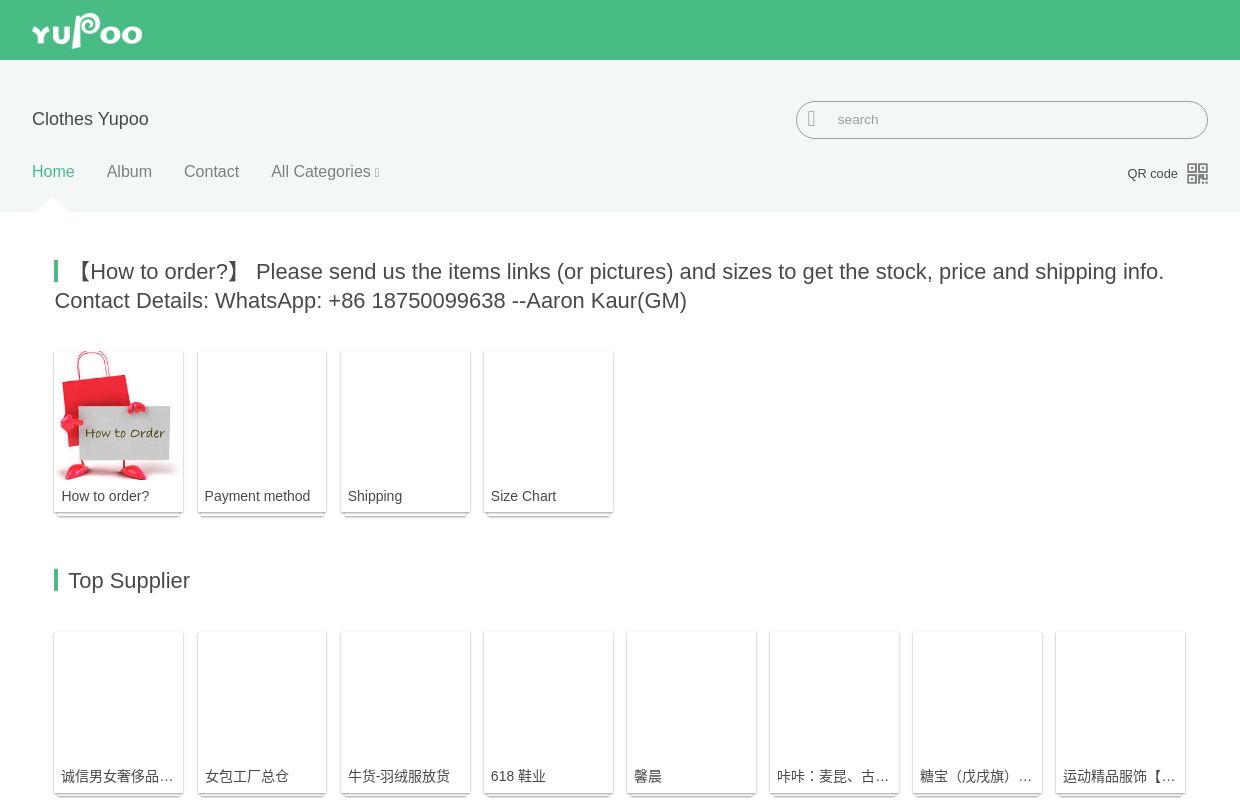Click the Clothes Yupoo store title
Viewport: 1240px width, 800px height.
click(90, 119)
